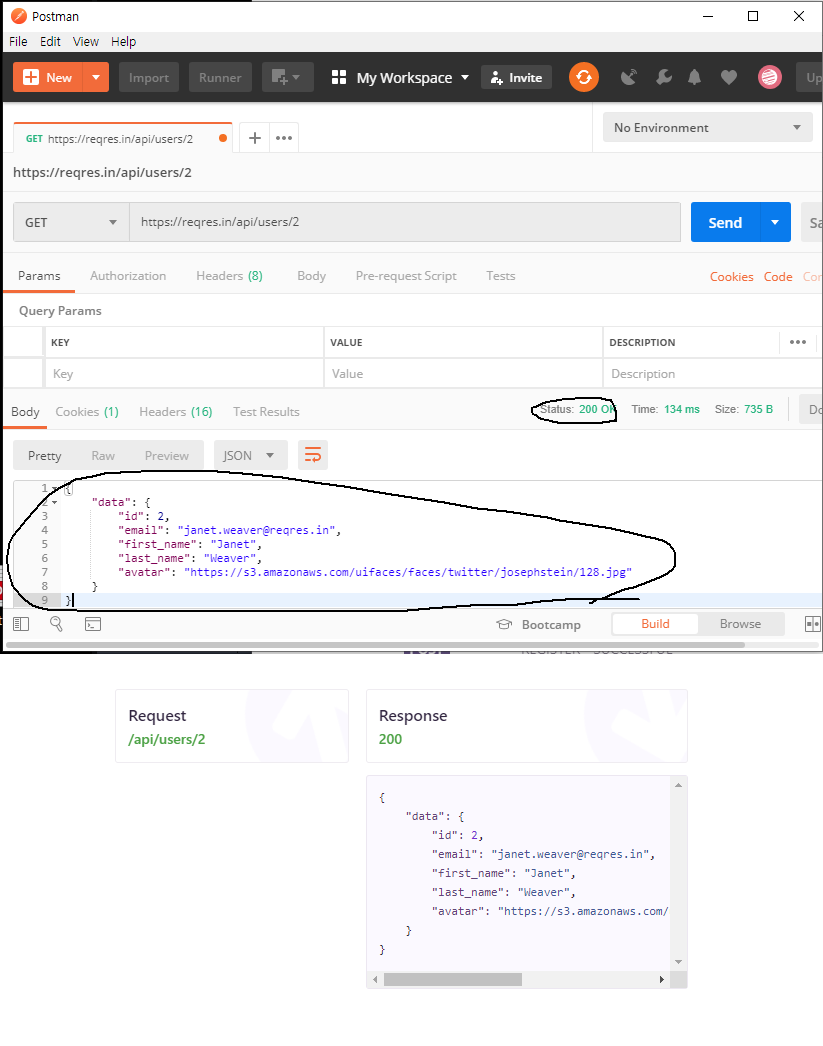
Task: Click the new window icon button
Action: [286, 77]
